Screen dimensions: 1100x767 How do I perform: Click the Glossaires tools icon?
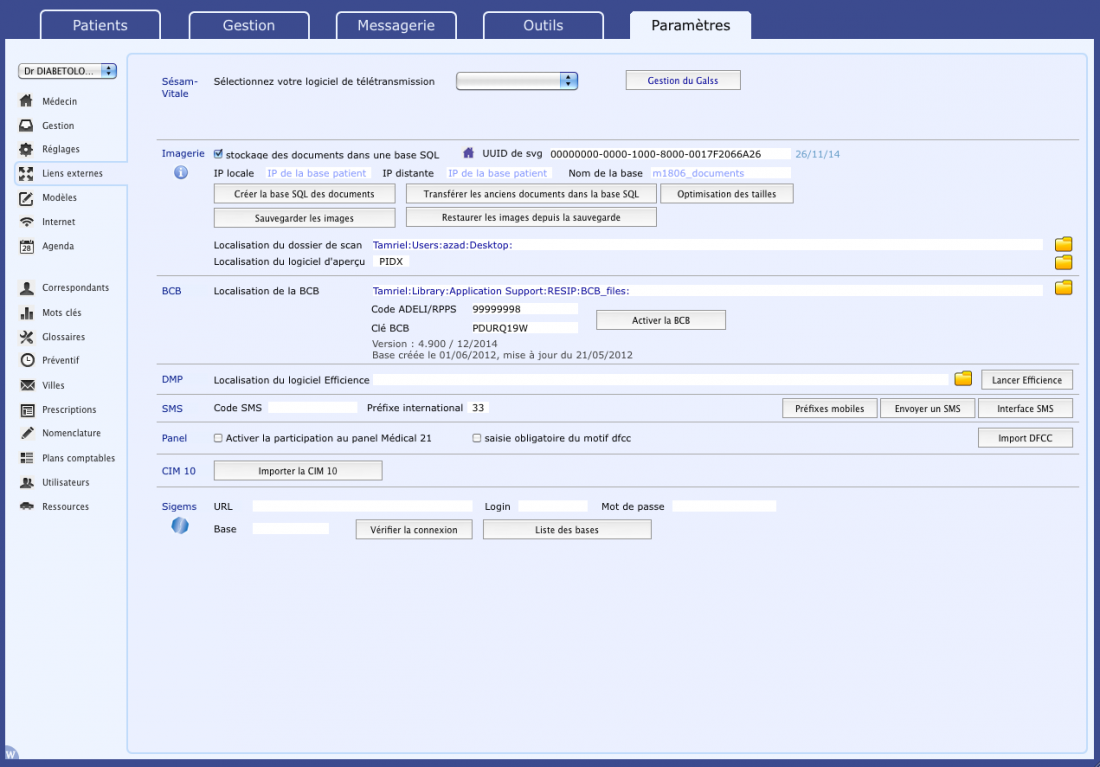[27, 337]
